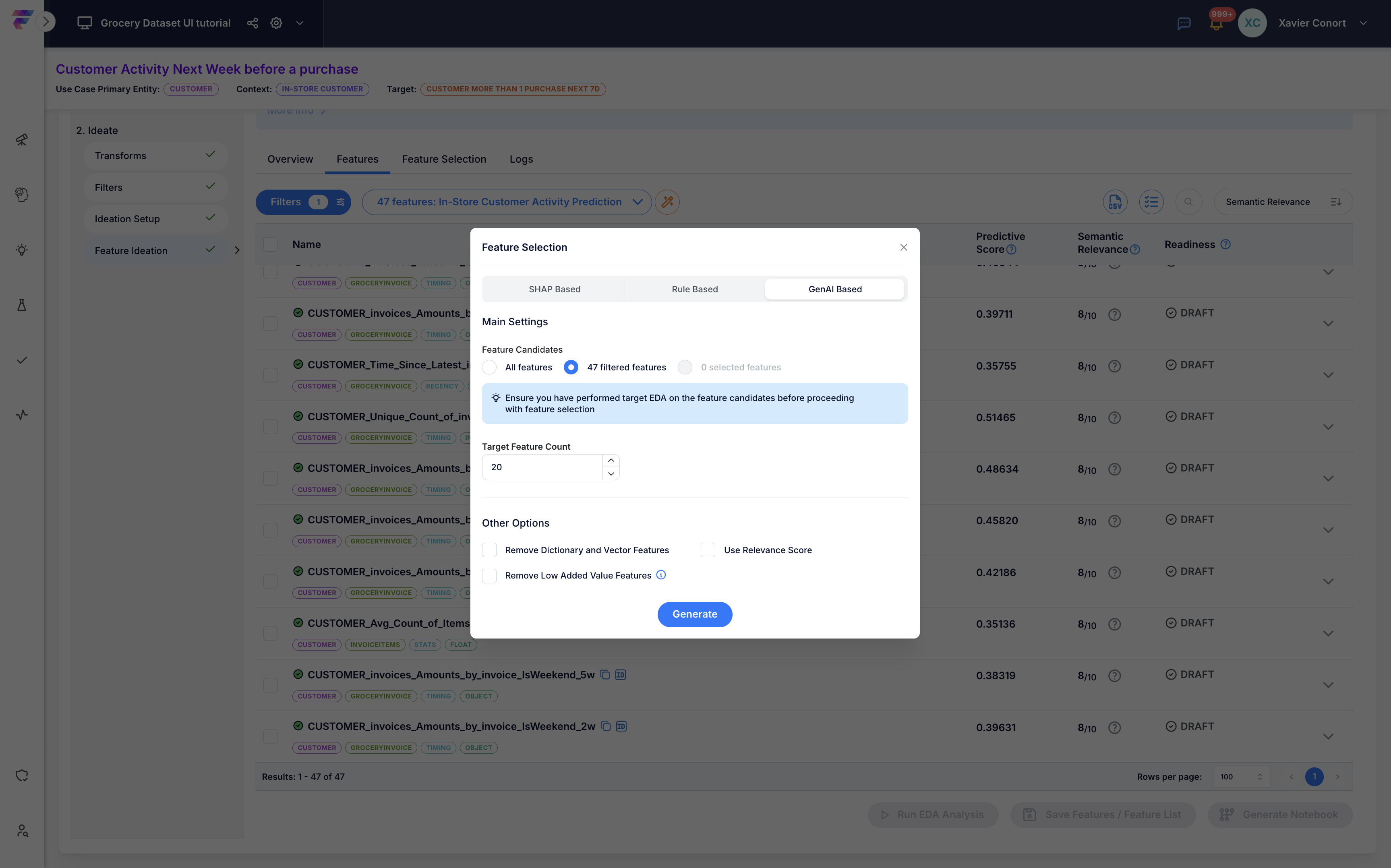Click ID icon for IsWeekend_2w feature
This screenshot has height=868, width=1391.
621,726
